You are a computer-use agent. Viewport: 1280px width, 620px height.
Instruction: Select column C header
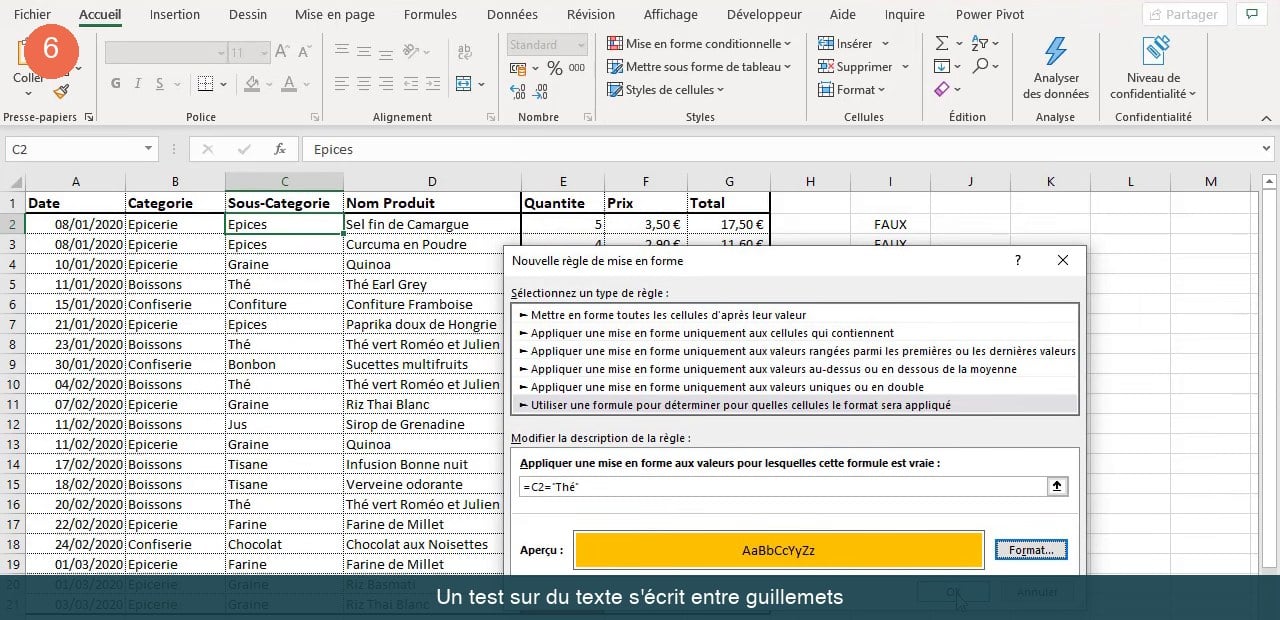pos(284,181)
